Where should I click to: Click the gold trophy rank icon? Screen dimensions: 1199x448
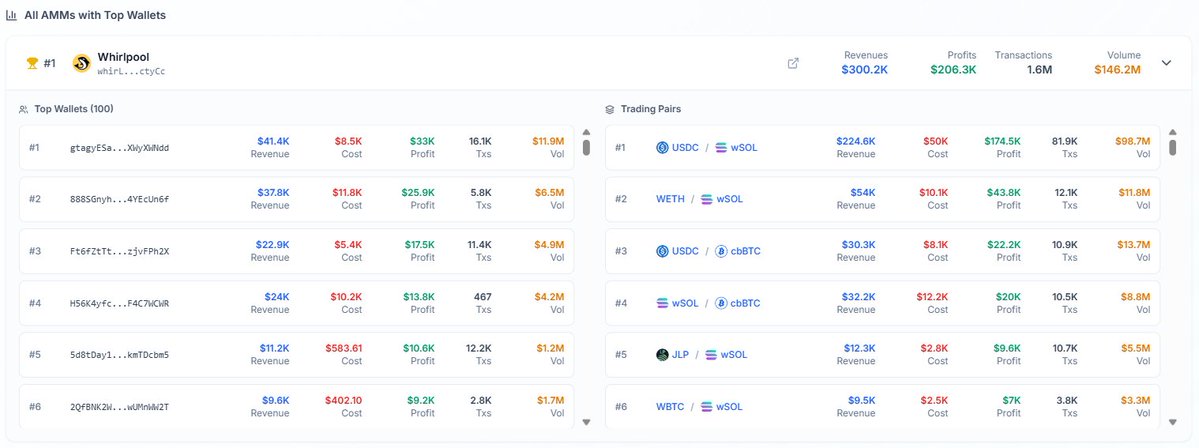(x=32, y=63)
